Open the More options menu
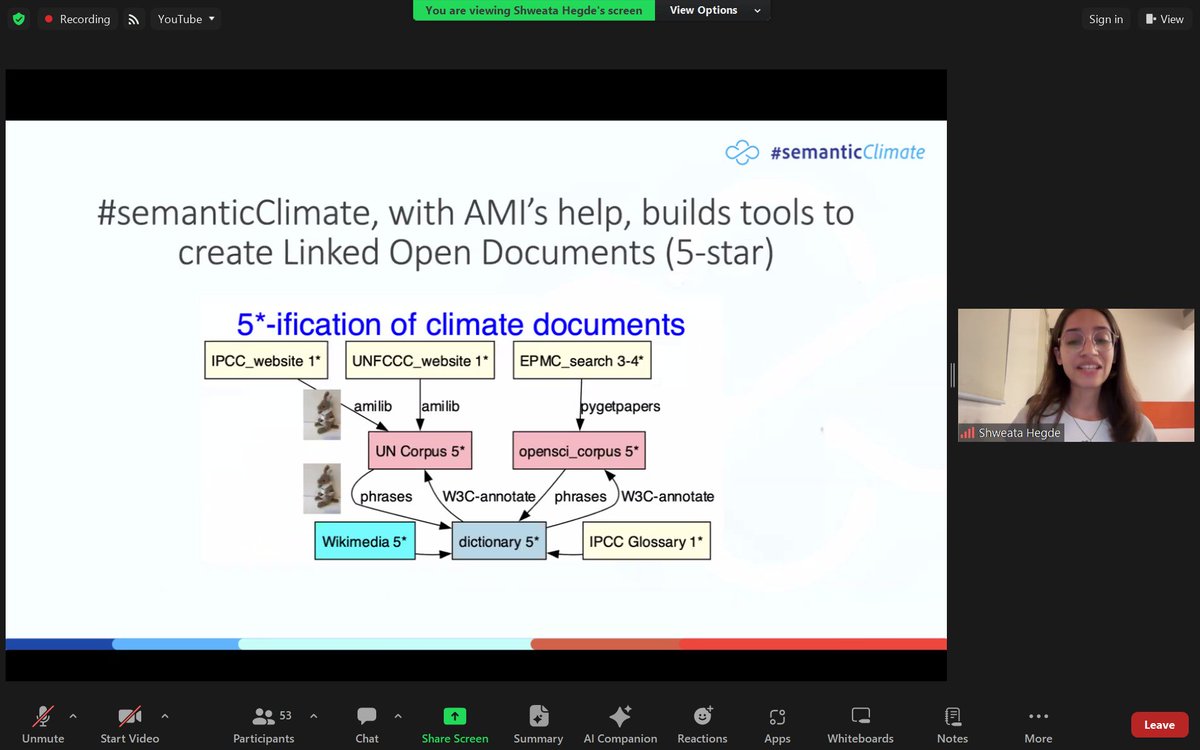The width and height of the screenshot is (1200, 750). [x=1038, y=725]
